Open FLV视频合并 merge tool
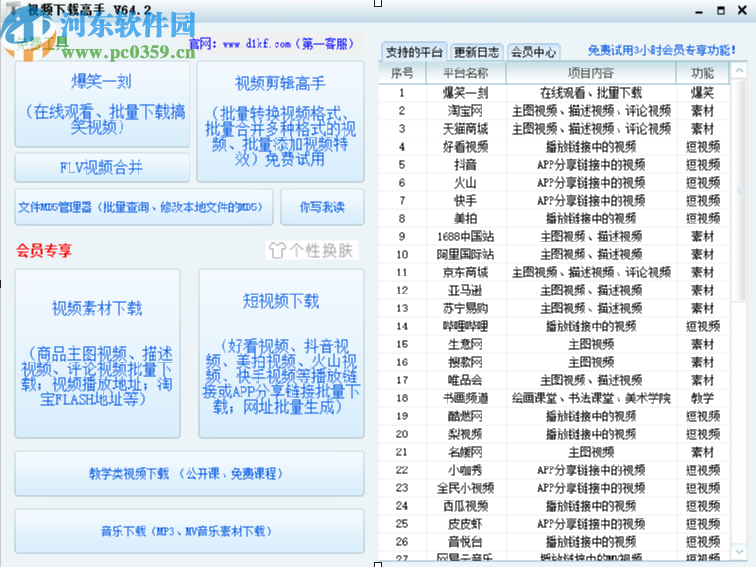The width and height of the screenshot is (756, 567). (102, 167)
